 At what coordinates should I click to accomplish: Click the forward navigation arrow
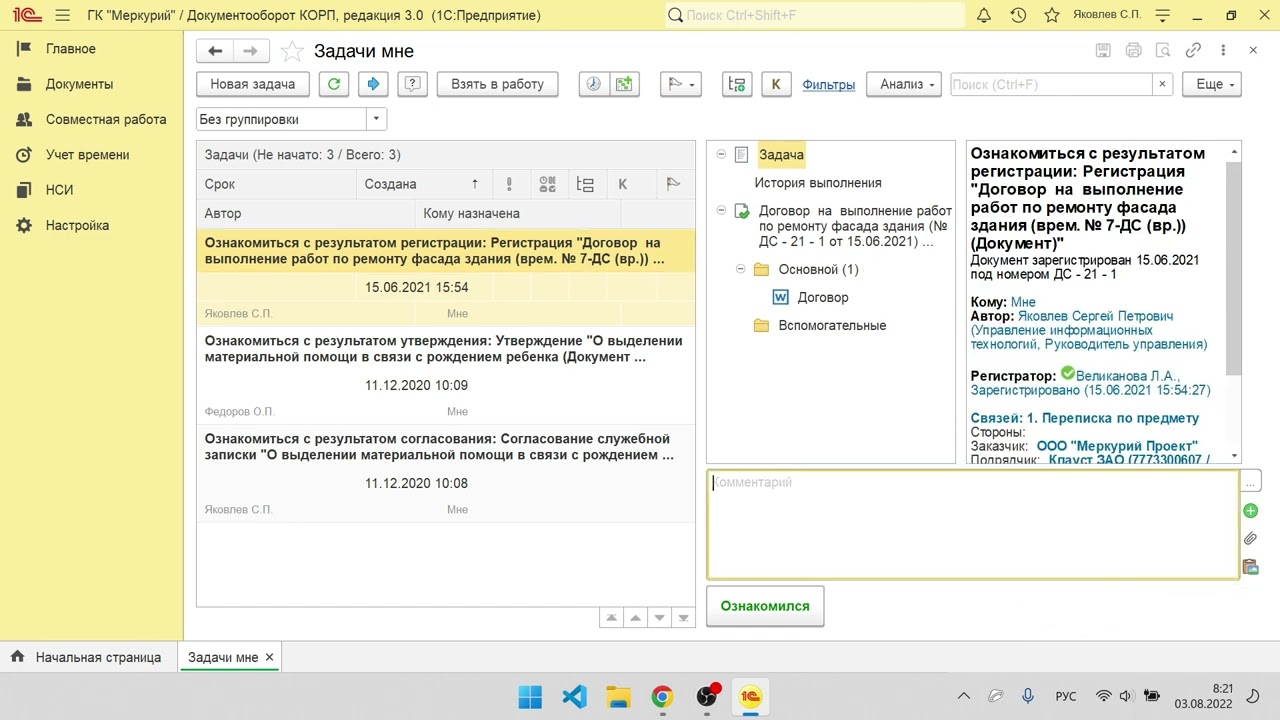pyautogui.click(x=250, y=51)
